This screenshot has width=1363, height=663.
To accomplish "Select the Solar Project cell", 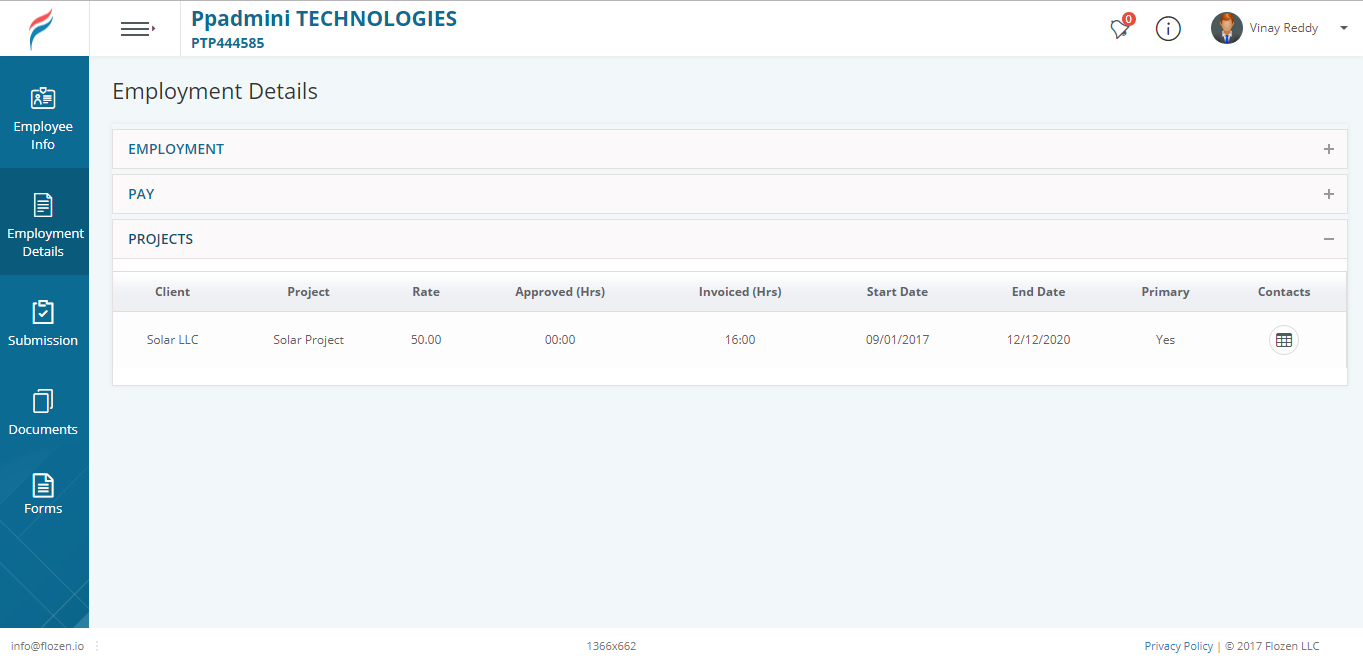I will pos(308,340).
